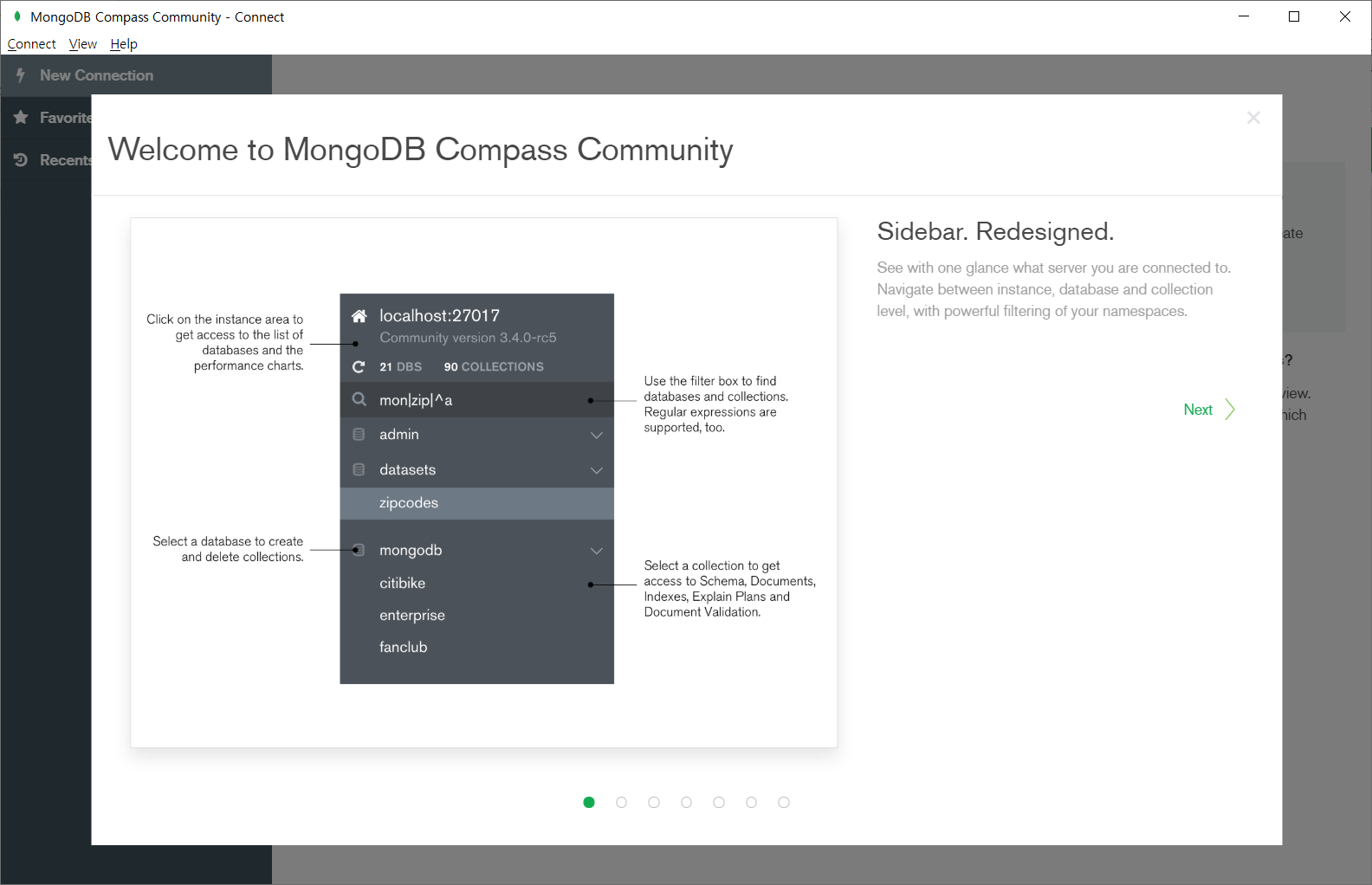The height and width of the screenshot is (885, 1372).
Task: Open the View menu
Action: coord(83,44)
